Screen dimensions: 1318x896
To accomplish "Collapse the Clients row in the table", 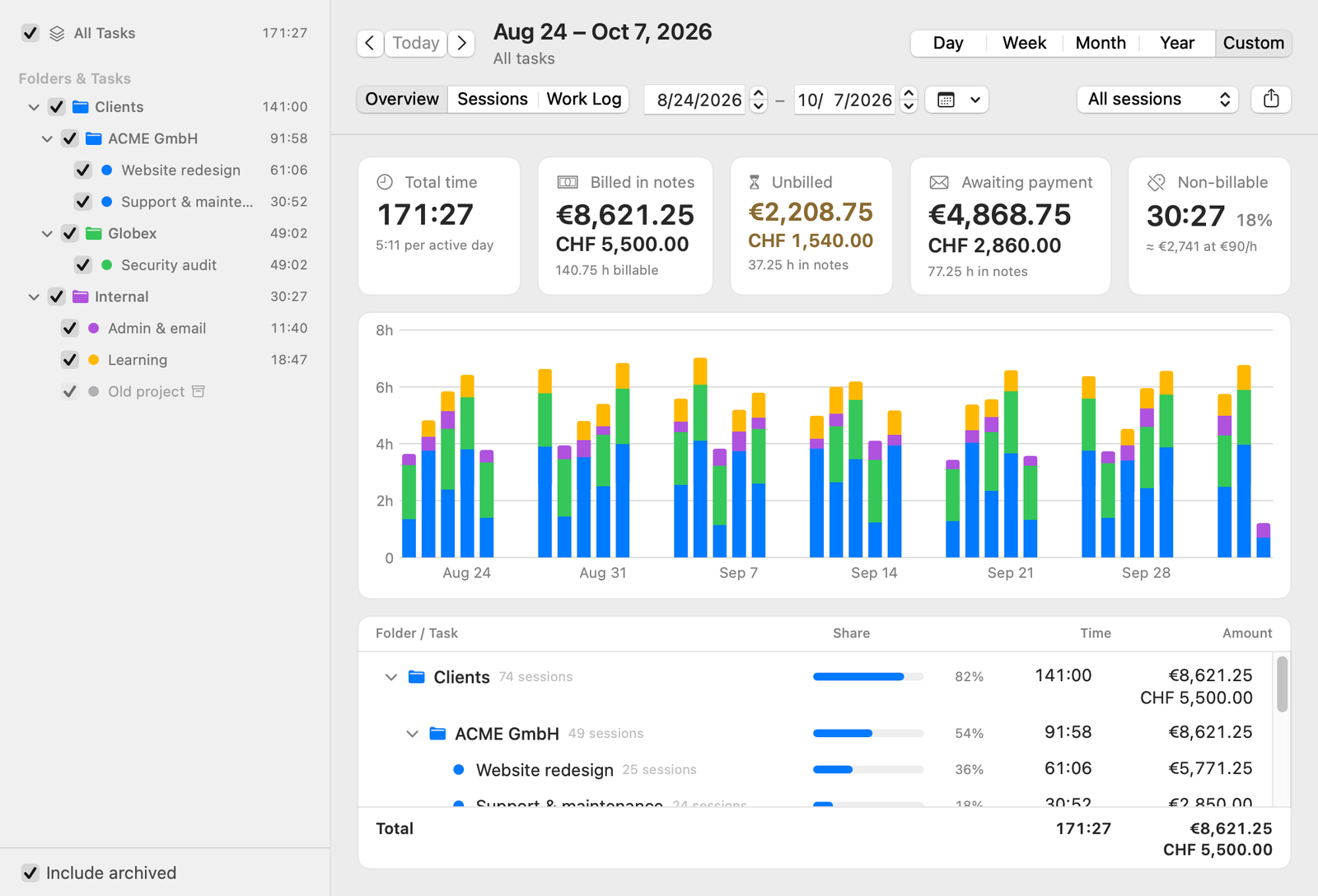I will coord(391,677).
